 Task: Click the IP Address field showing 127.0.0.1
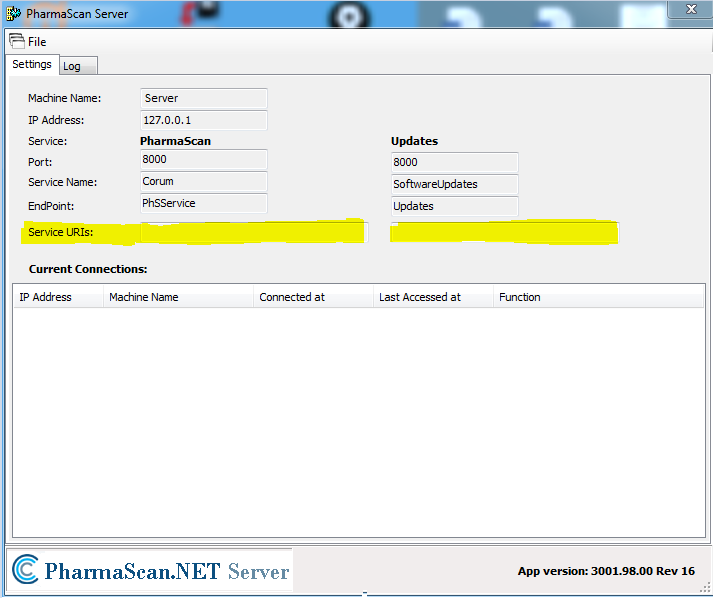tap(204, 120)
